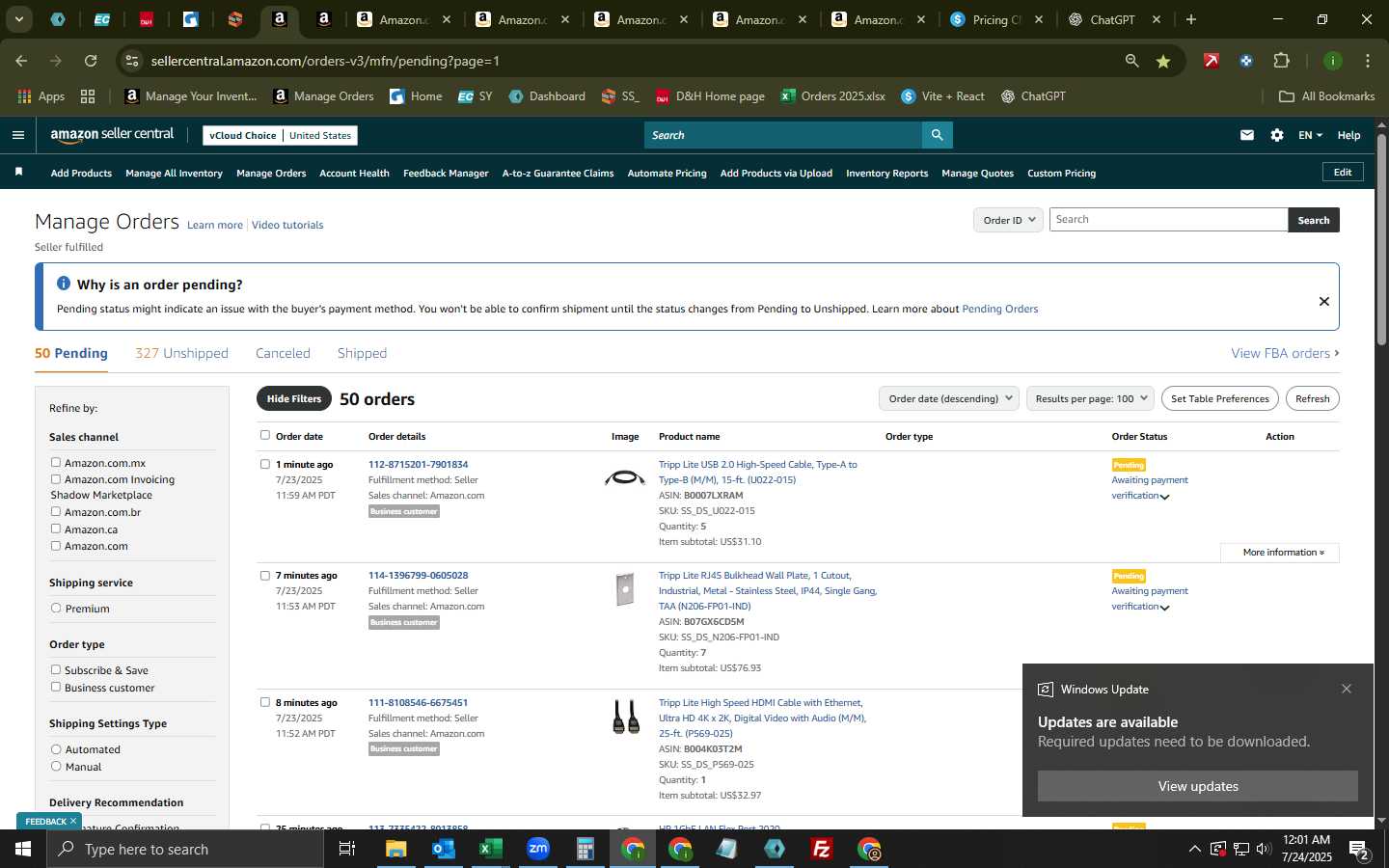Open the Order date (descending) sort dropdown

(949, 398)
